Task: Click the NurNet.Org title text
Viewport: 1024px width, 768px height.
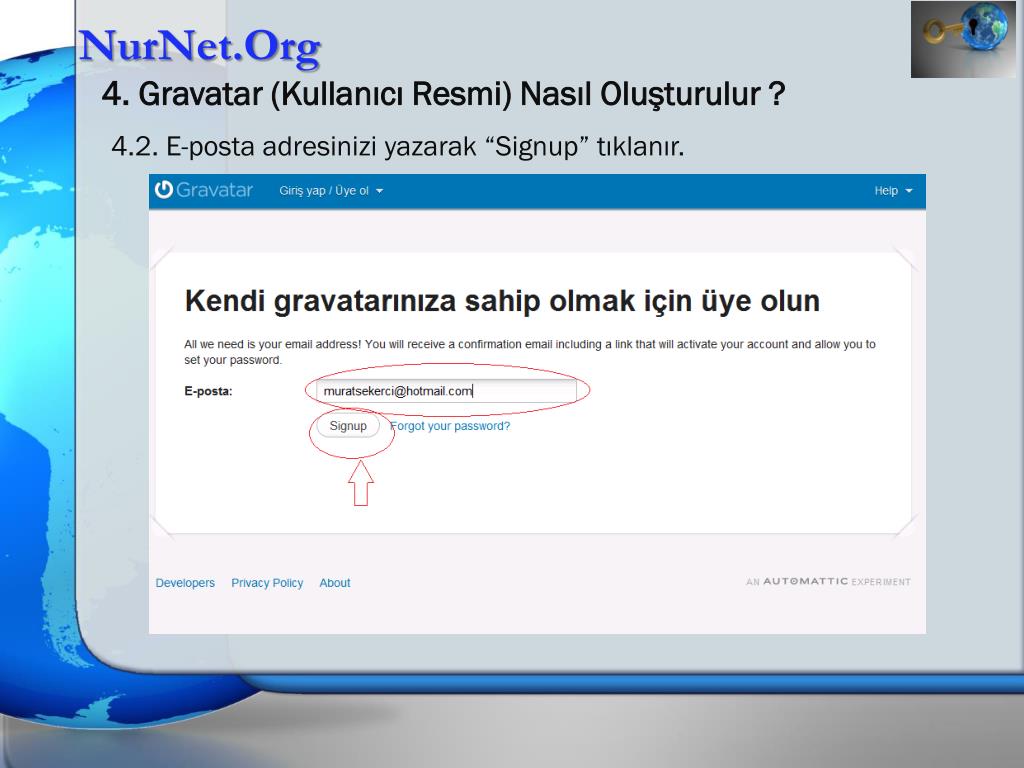Action: pyautogui.click(x=200, y=47)
